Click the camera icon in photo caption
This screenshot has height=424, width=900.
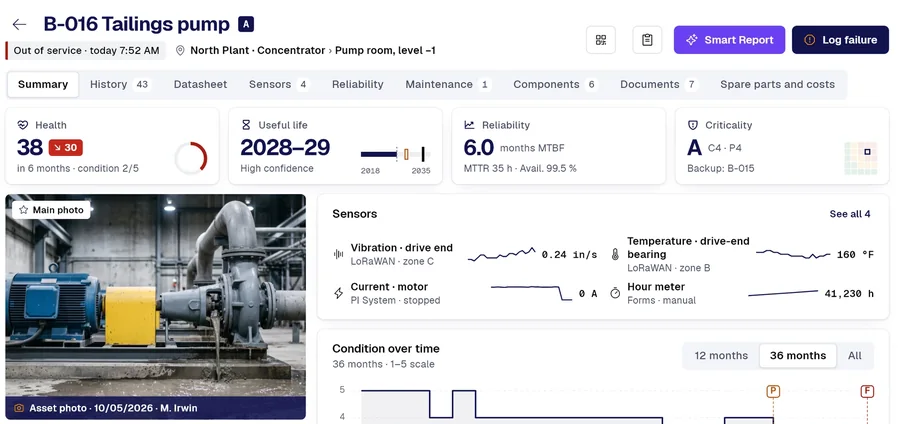pyautogui.click(x=19, y=409)
